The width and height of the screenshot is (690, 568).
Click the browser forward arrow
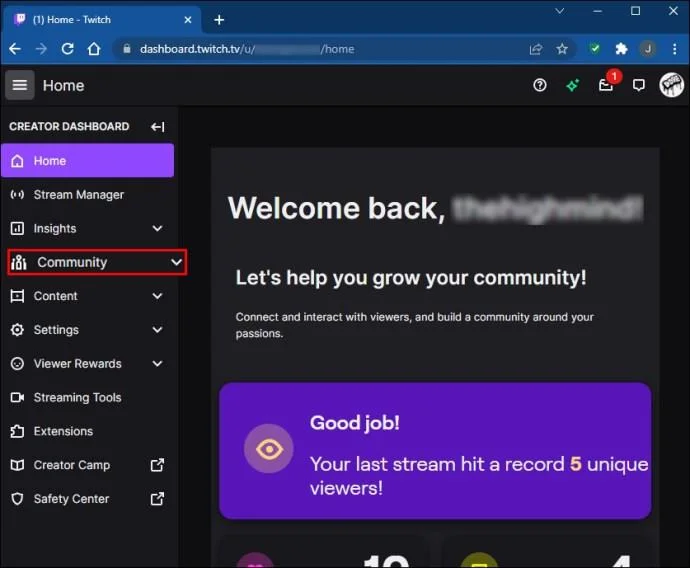[41, 49]
